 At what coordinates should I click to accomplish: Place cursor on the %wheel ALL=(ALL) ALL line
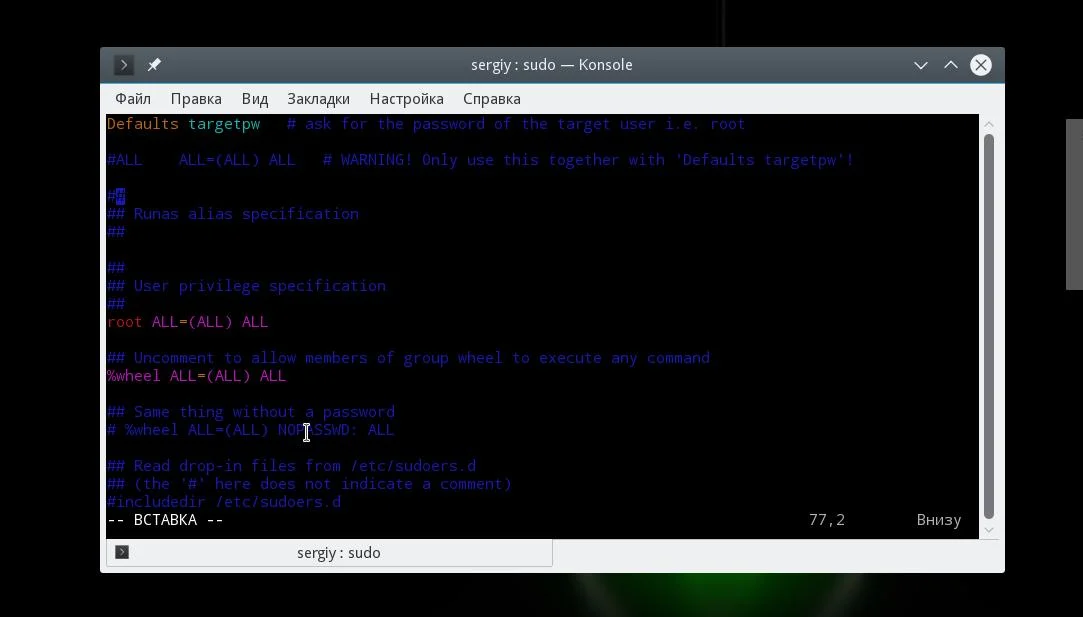pos(197,376)
